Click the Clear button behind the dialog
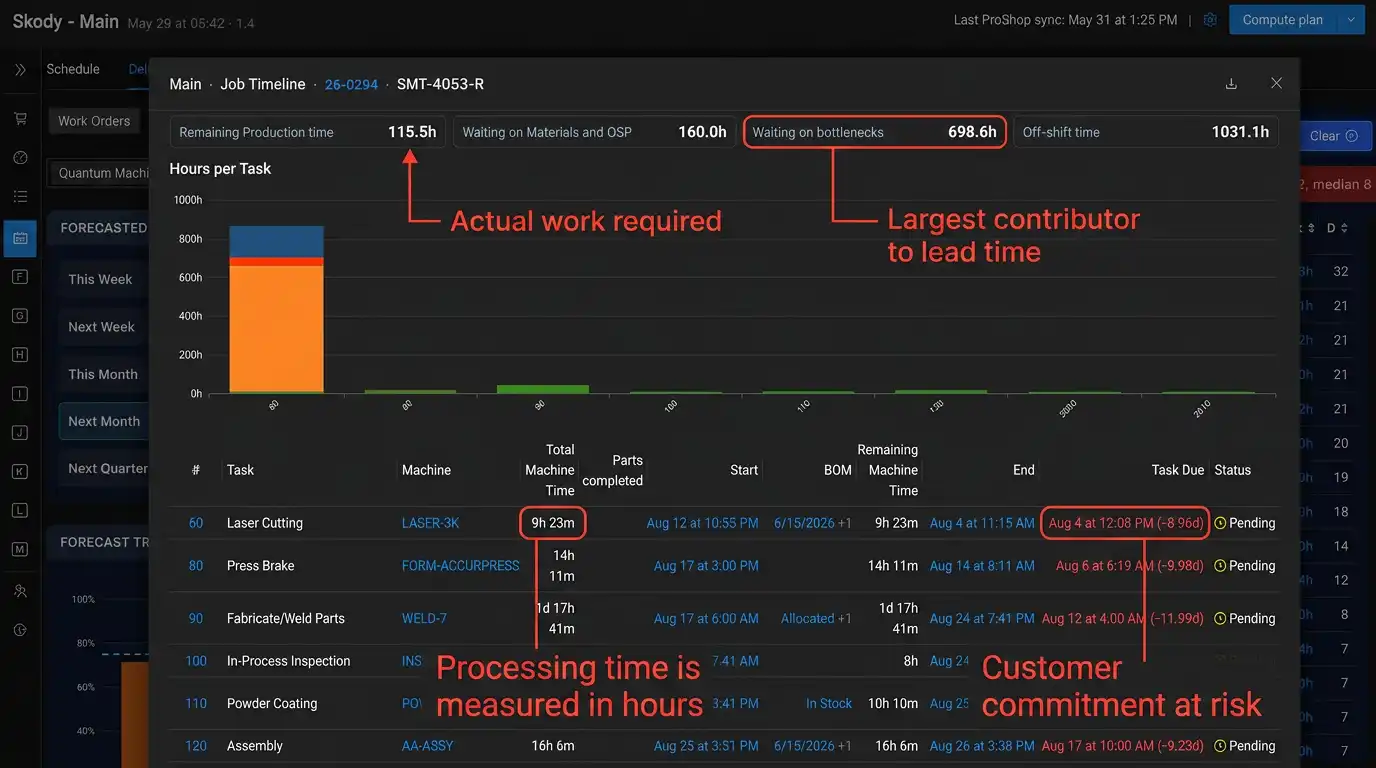Screen dimensions: 1376x768 pyautogui.click(x=1334, y=136)
